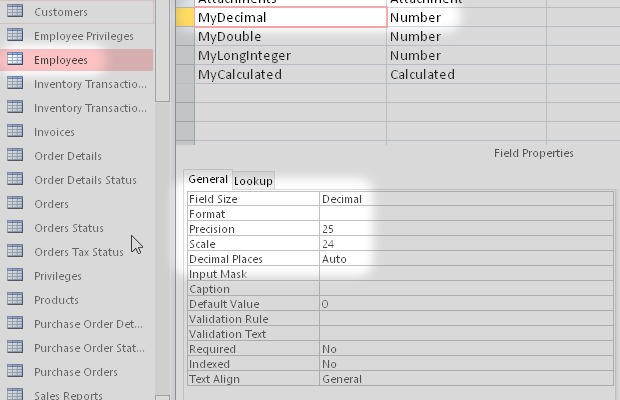Open the Lookup tab
Viewport: 620px width, 400px height.
tap(254, 181)
